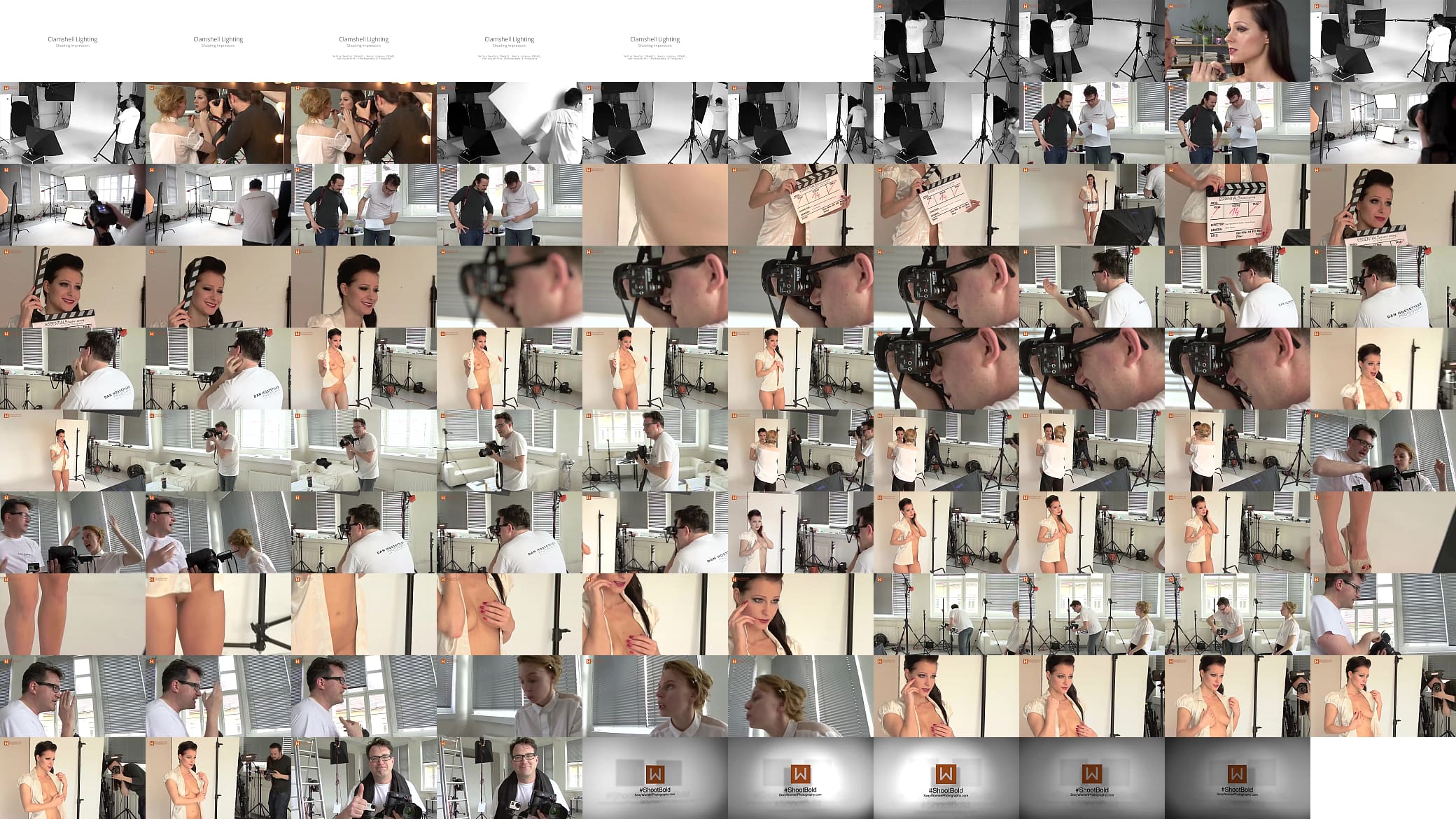Select the blonde woman's profile leaning left

pos(801,696)
